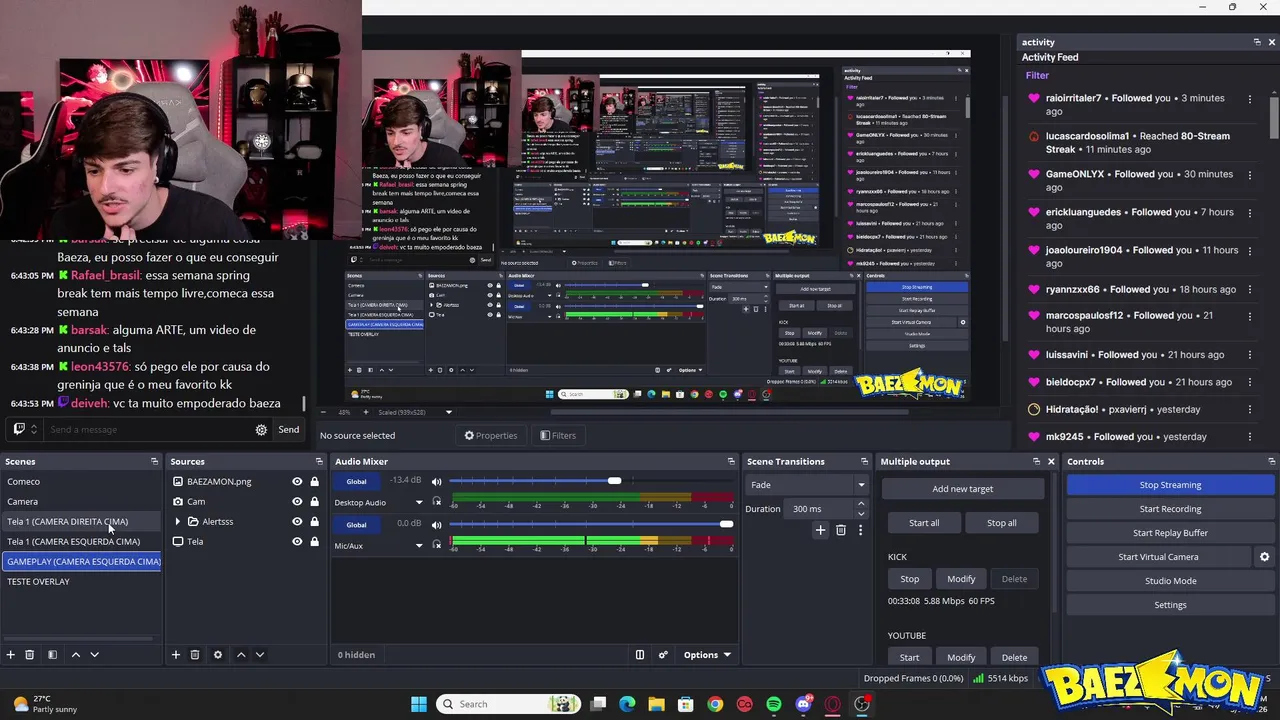Select Tela 1 (CAMERA DIREITA CIMA) scene
This screenshot has height=720, width=1280.
tap(81, 521)
